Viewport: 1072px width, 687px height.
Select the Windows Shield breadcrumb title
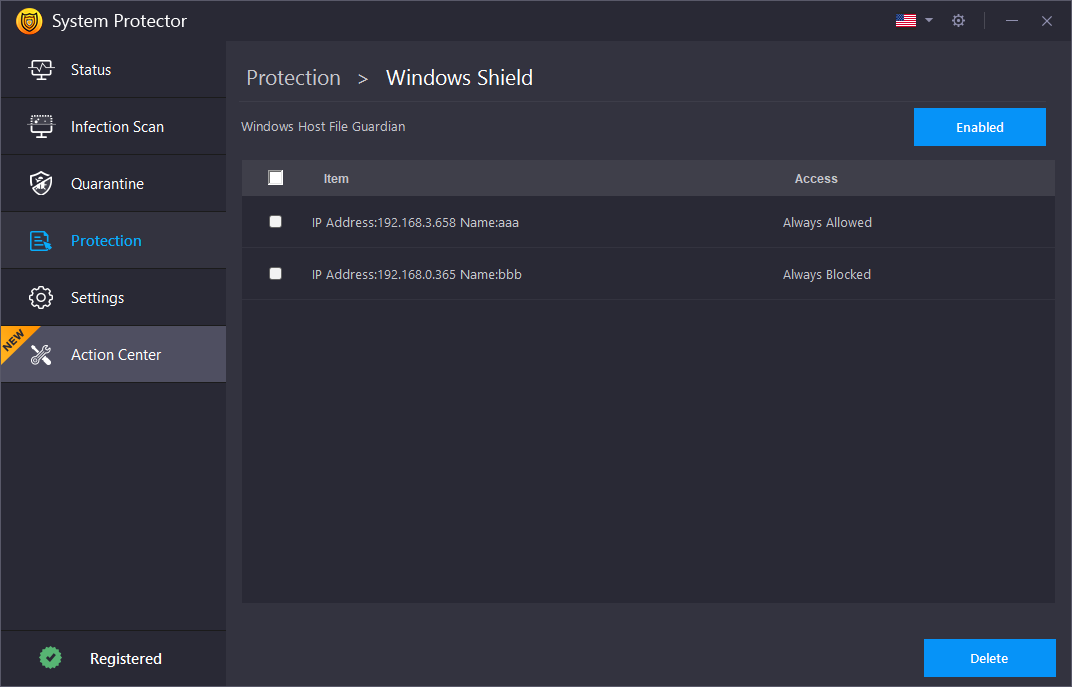coord(459,77)
